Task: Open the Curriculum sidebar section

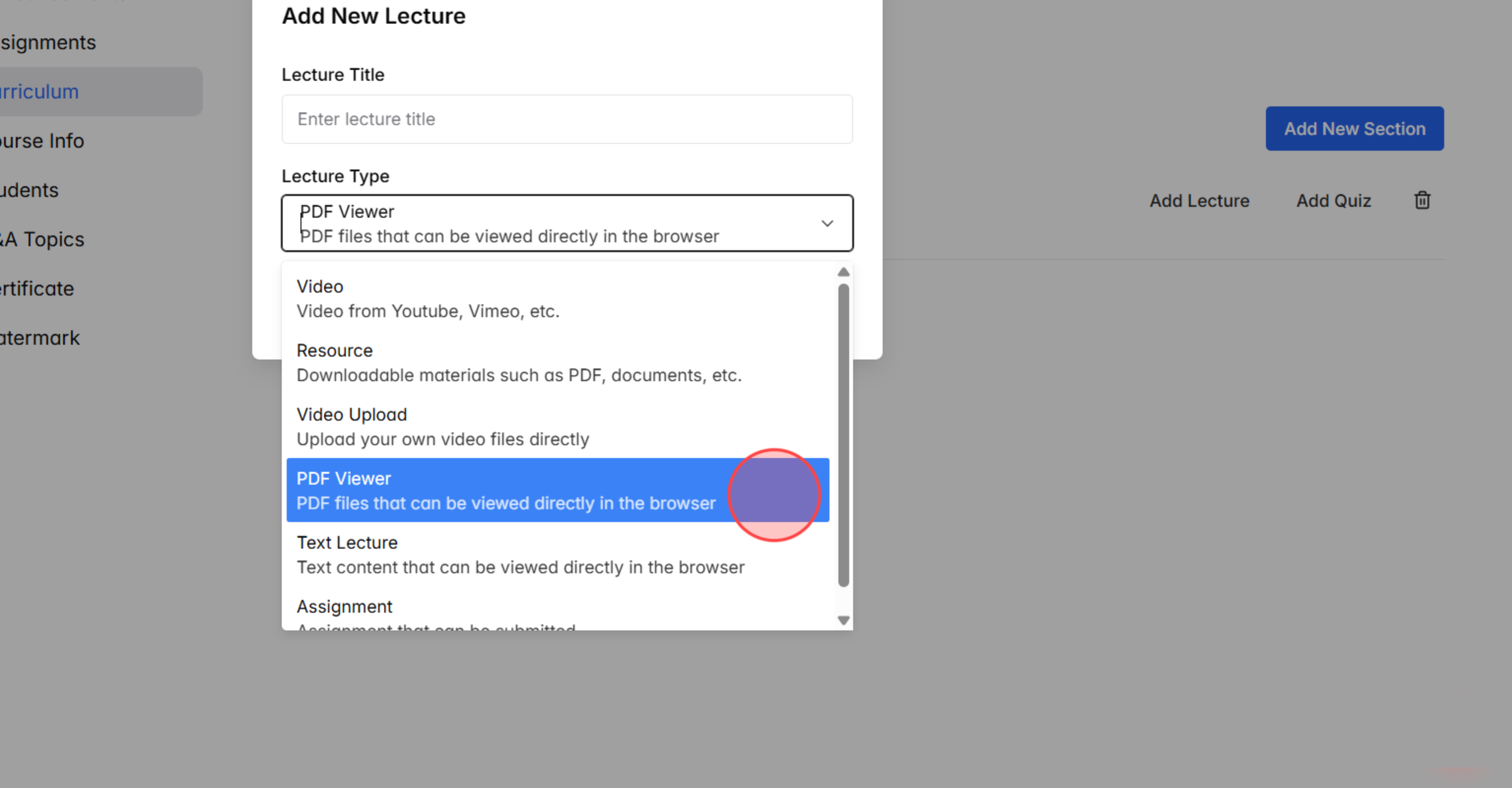Action: tap(39, 91)
